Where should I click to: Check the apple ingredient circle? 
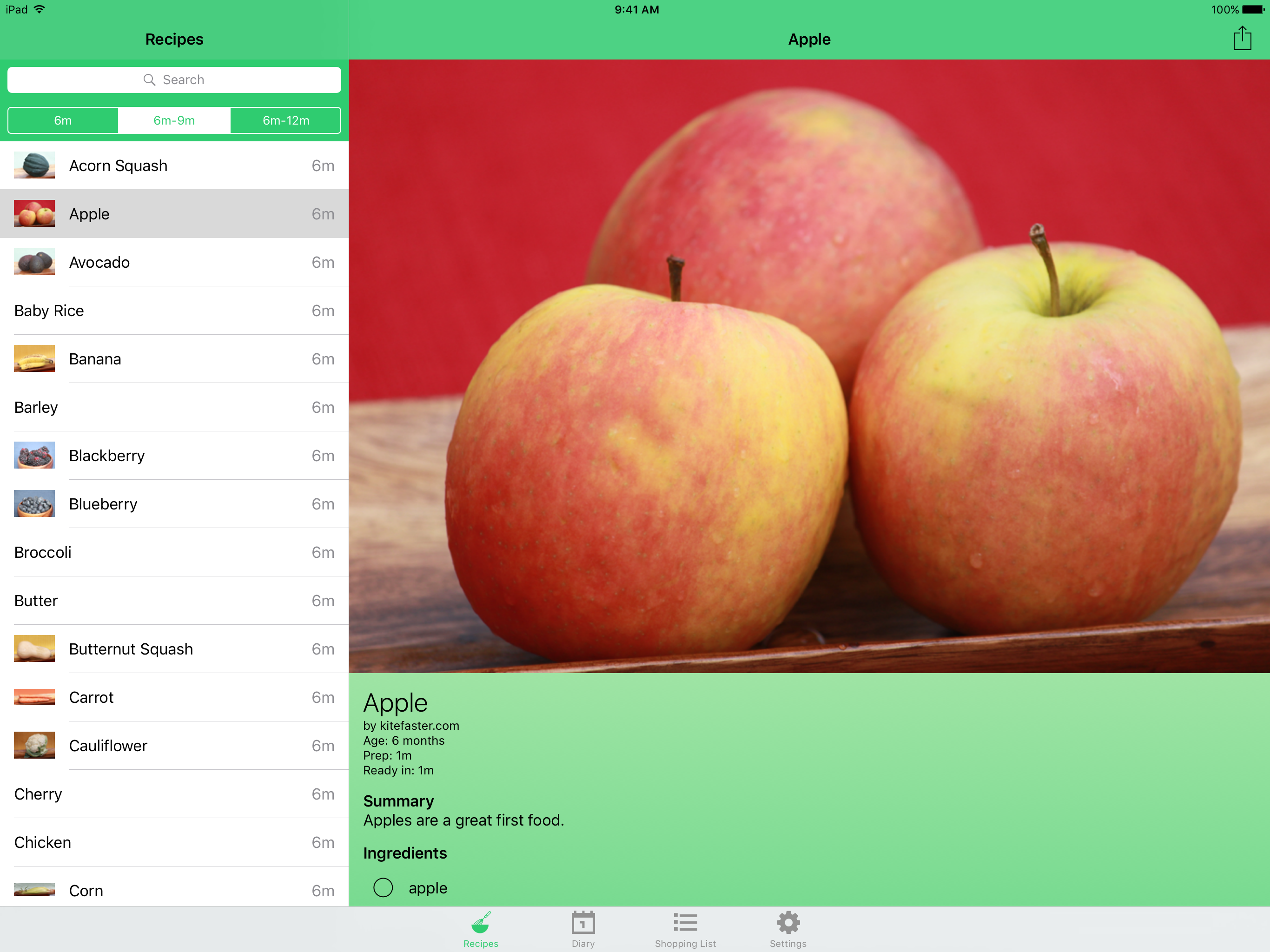[x=383, y=888]
